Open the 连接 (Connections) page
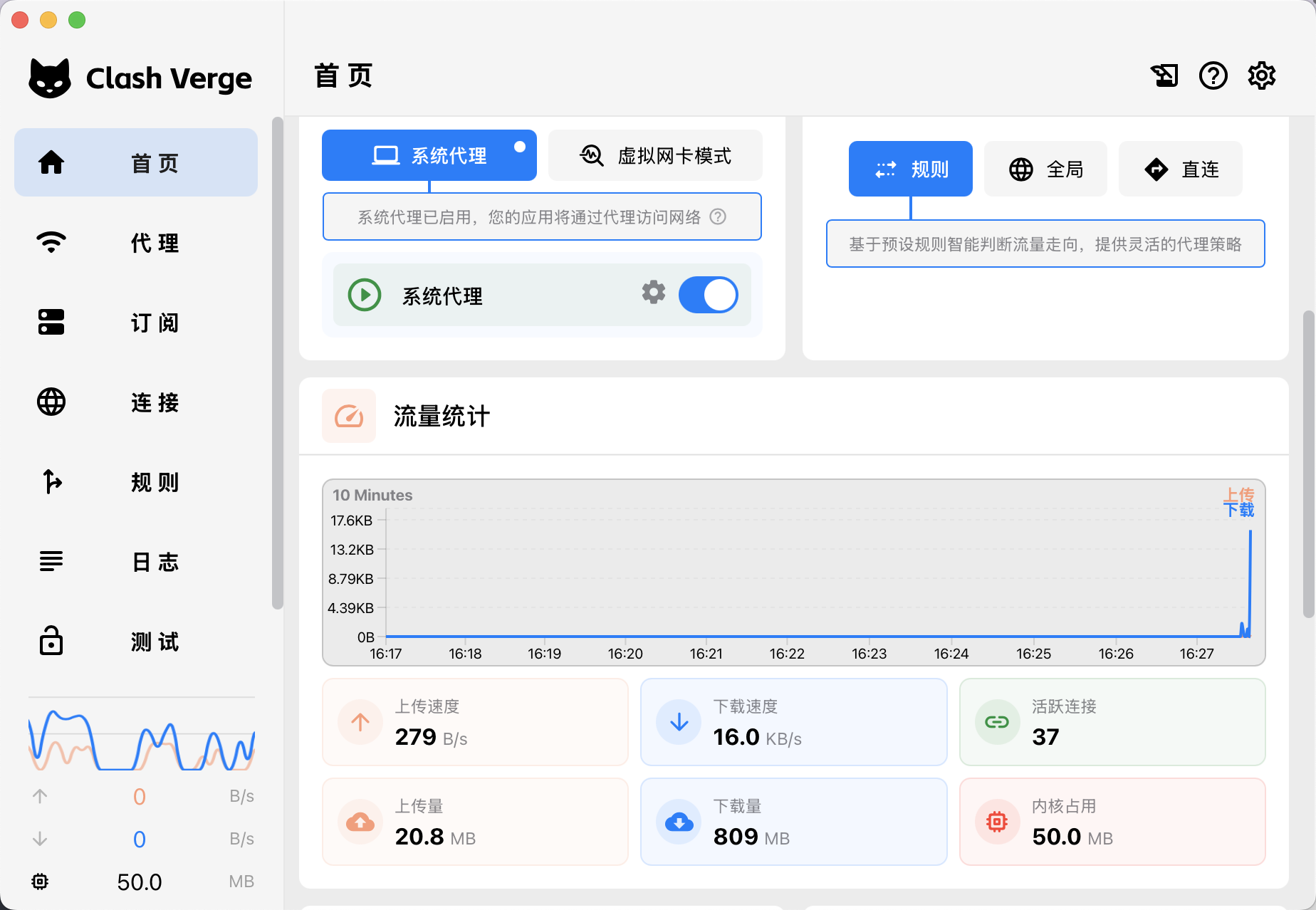The width and height of the screenshot is (1316, 910). [135, 402]
